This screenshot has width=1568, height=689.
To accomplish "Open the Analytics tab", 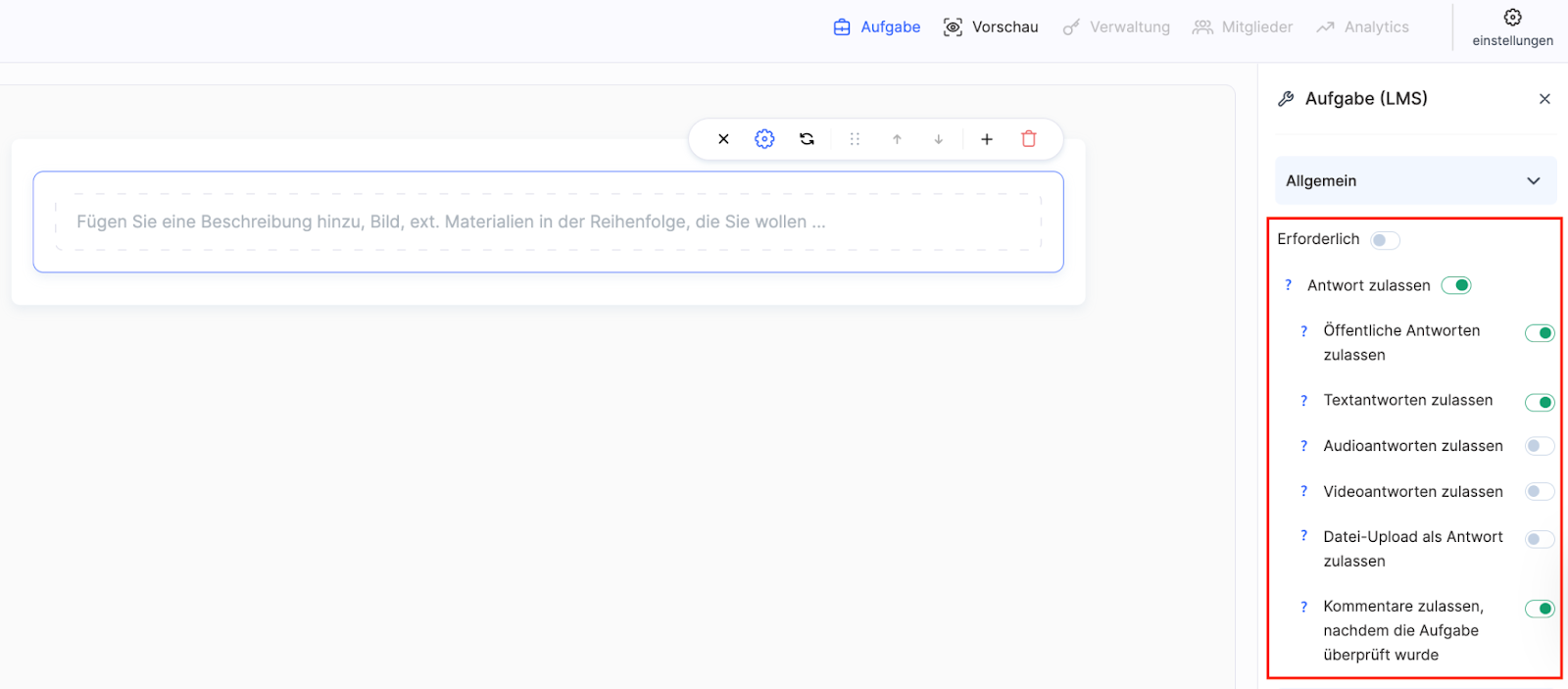I will (x=1362, y=27).
